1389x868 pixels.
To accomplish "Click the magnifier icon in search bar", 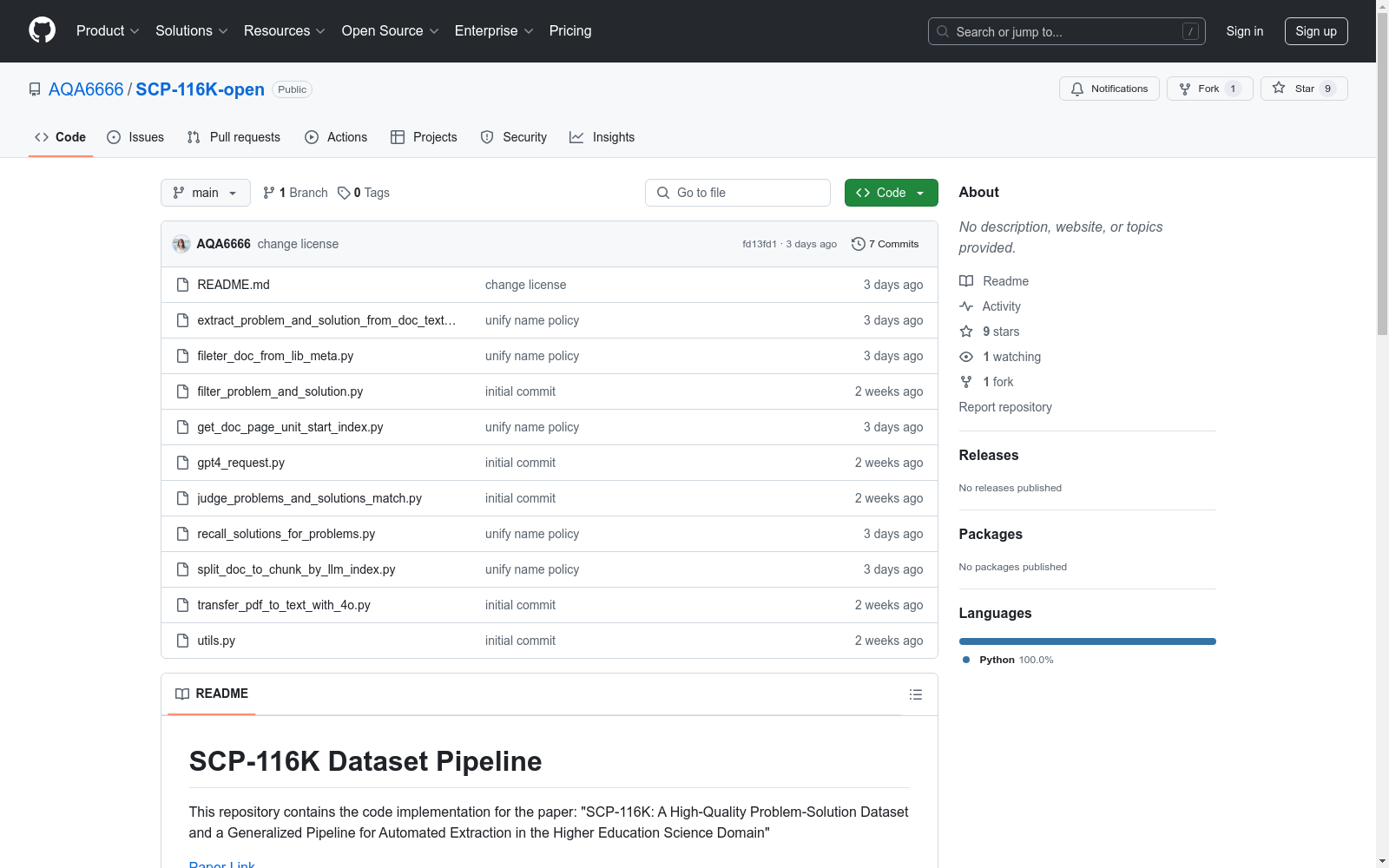I will 943,31.
